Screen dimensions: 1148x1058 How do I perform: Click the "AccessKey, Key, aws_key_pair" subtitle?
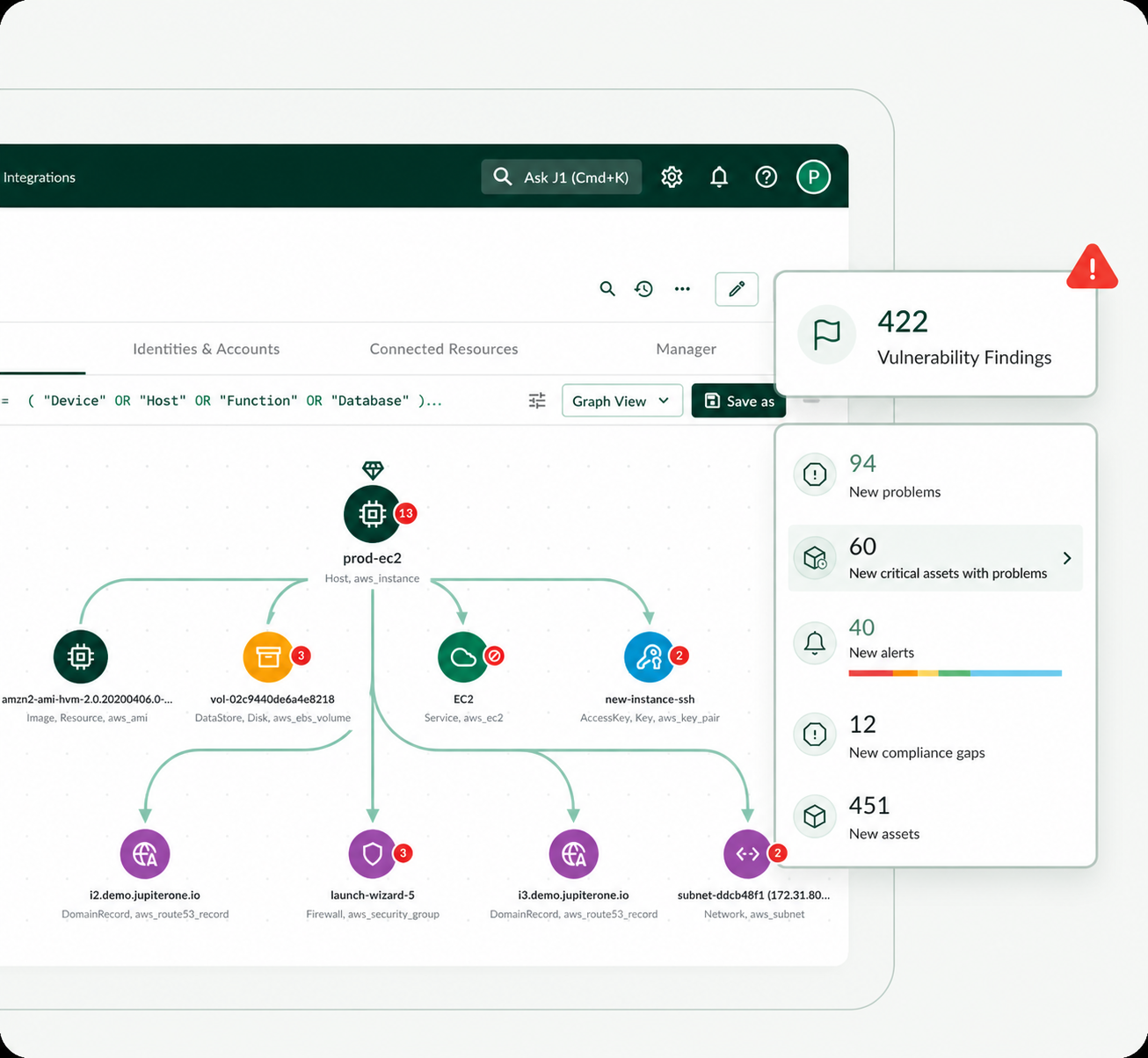(650, 718)
